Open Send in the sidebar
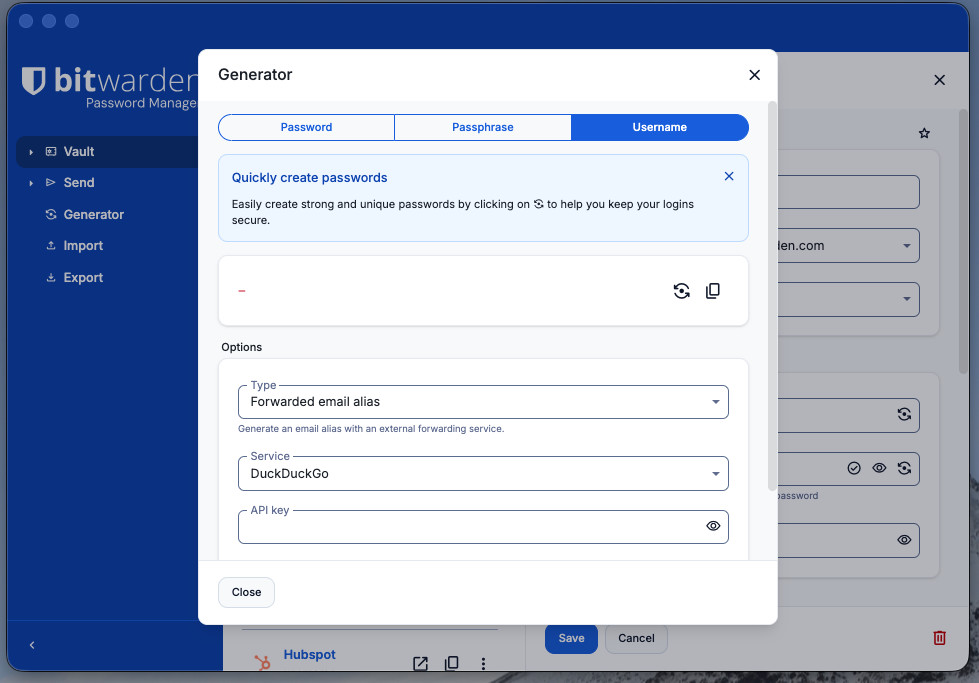979x683 pixels. click(79, 183)
